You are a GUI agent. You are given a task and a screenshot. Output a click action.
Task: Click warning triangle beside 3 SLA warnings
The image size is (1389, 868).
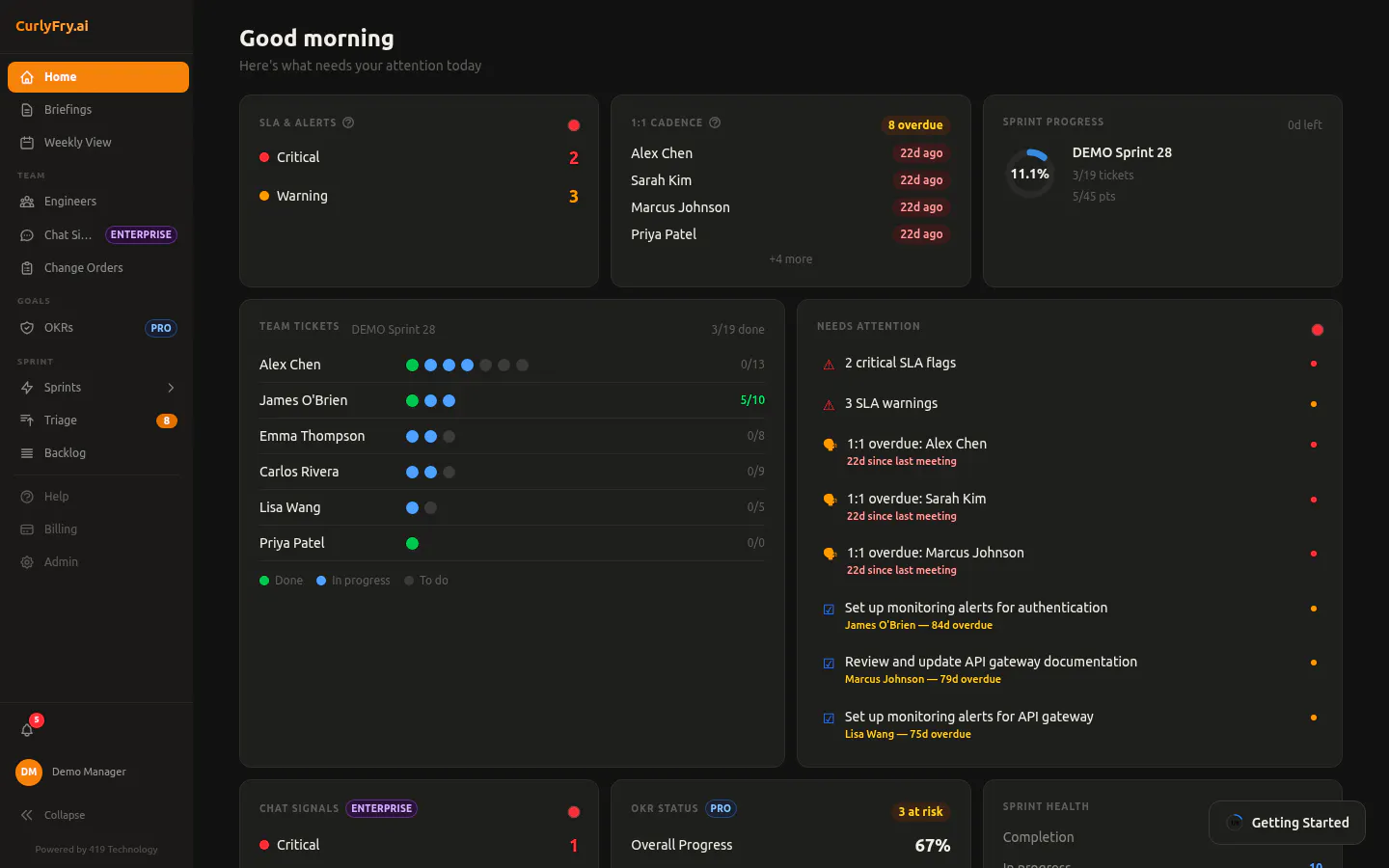(x=829, y=405)
